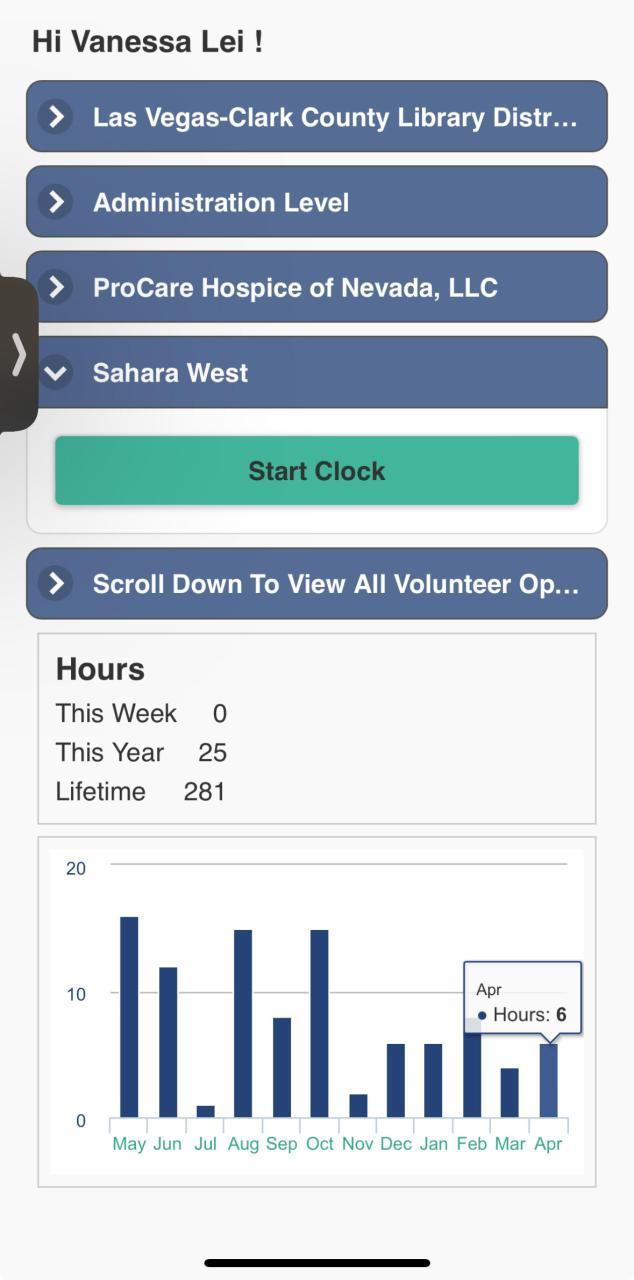The width and height of the screenshot is (634, 1280).
Task: Tap the tiny July chart bar
Action: pos(205,1111)
